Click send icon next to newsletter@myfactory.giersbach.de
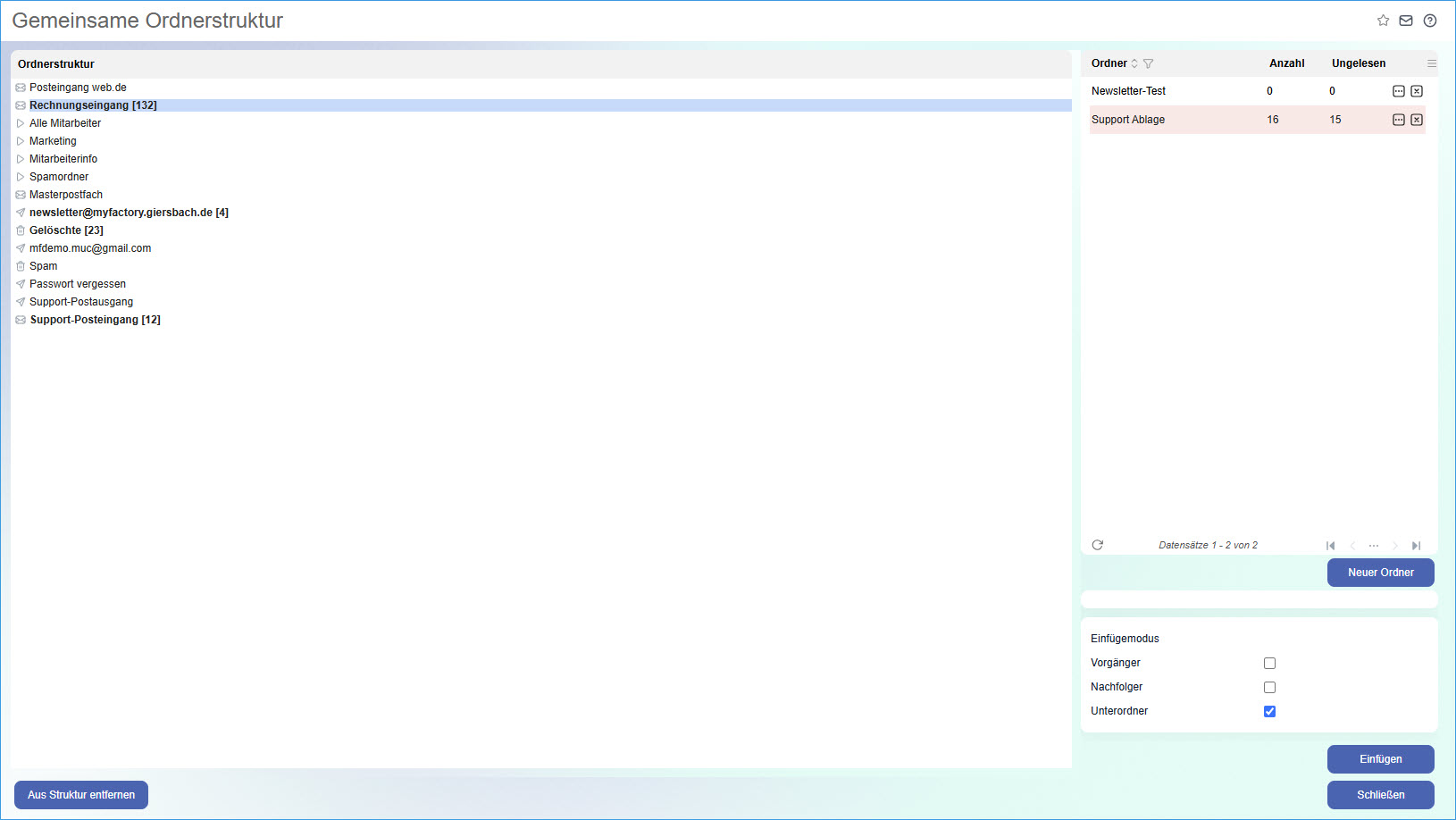1456x820 pixels. 21,213
